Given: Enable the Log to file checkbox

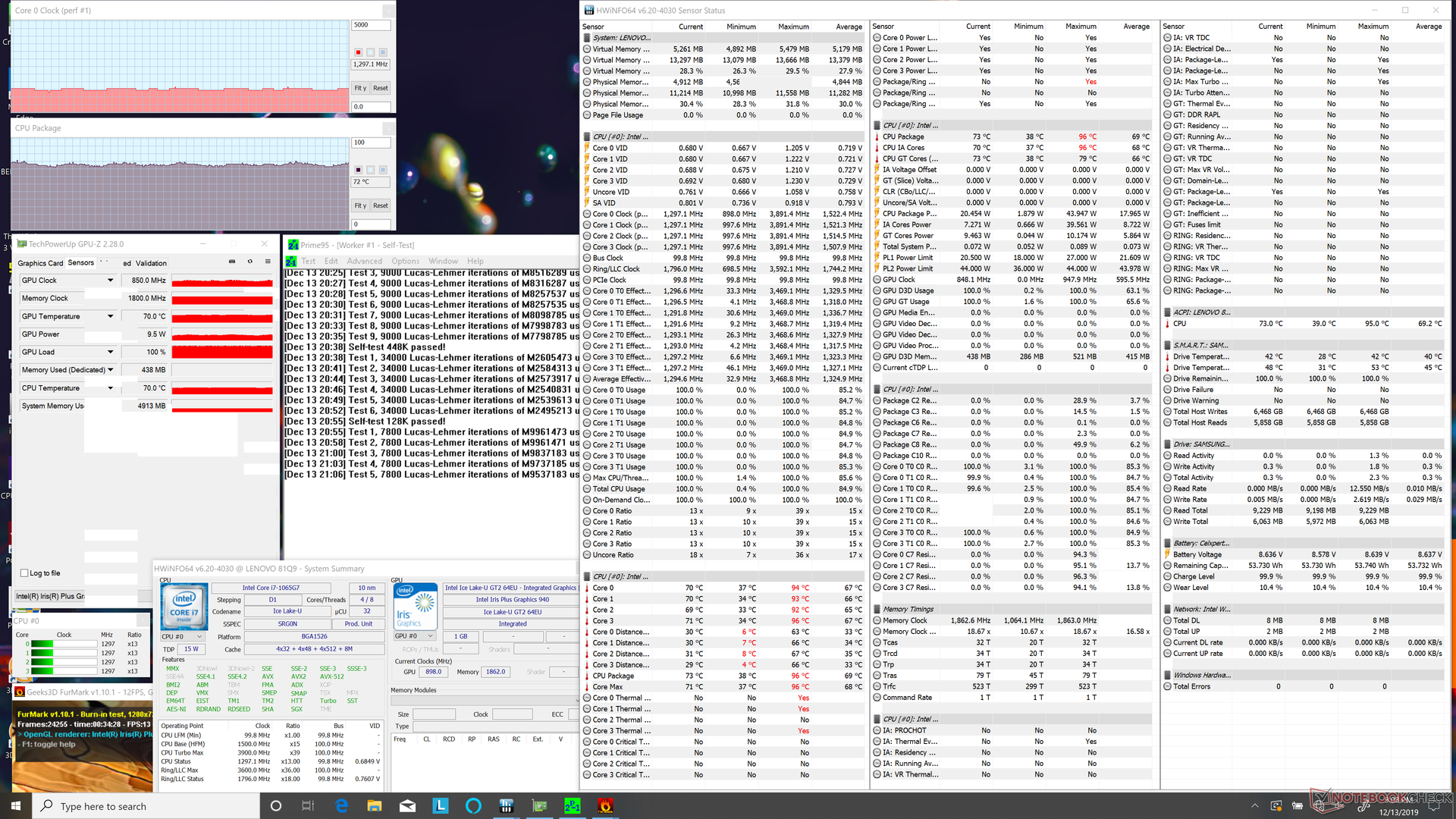Looking at the screenshot, I should pyautogui.click(x=25, y=573).
